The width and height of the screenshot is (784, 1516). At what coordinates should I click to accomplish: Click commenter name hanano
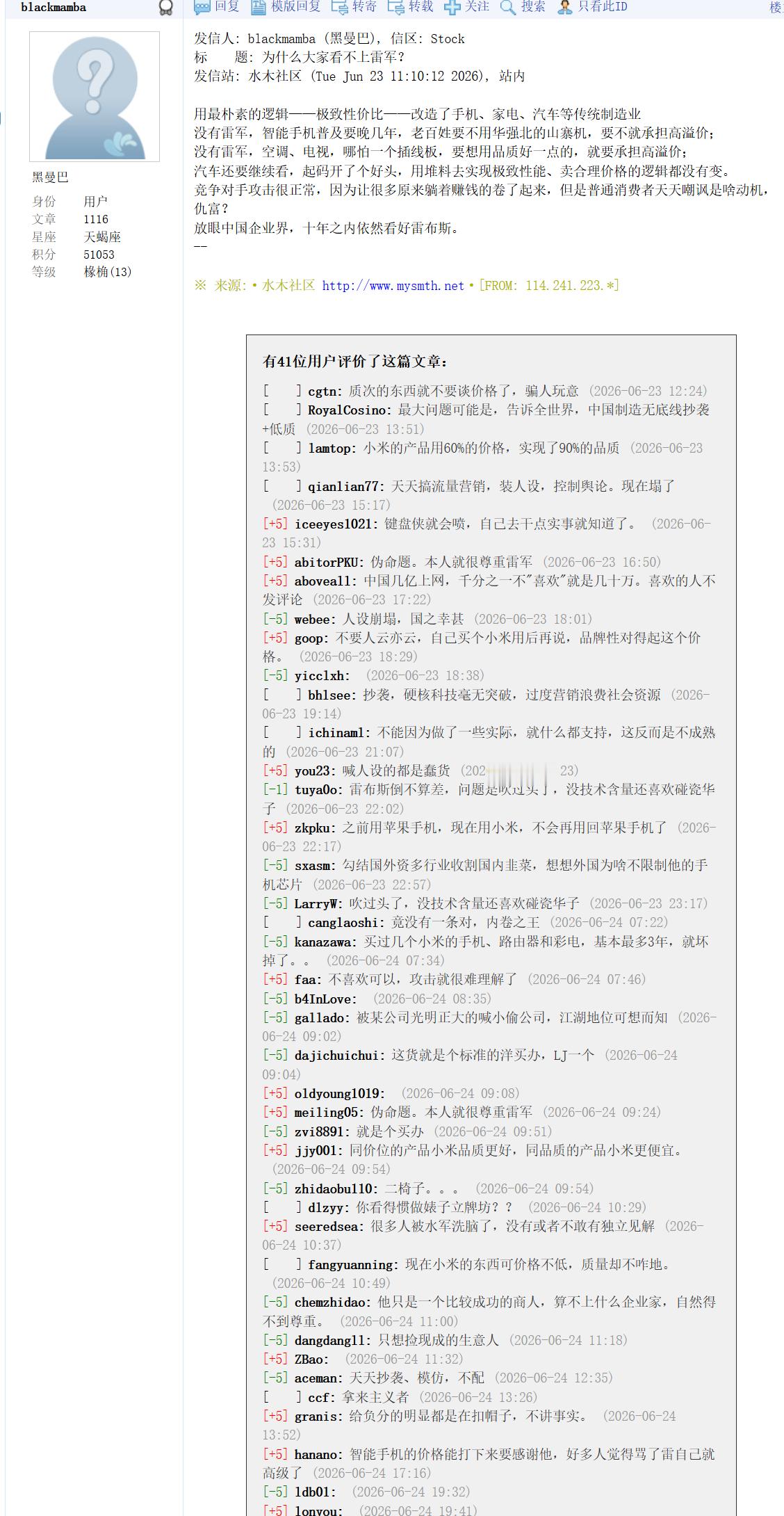pyautogui.click(x=316, y=1455)
